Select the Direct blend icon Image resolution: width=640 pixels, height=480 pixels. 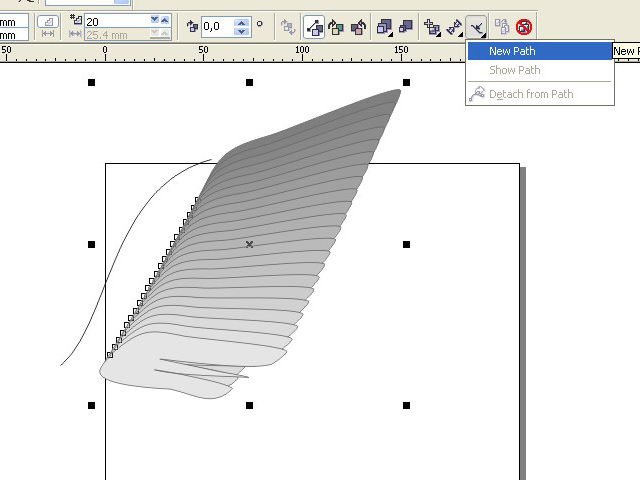[x=313, y=27]
